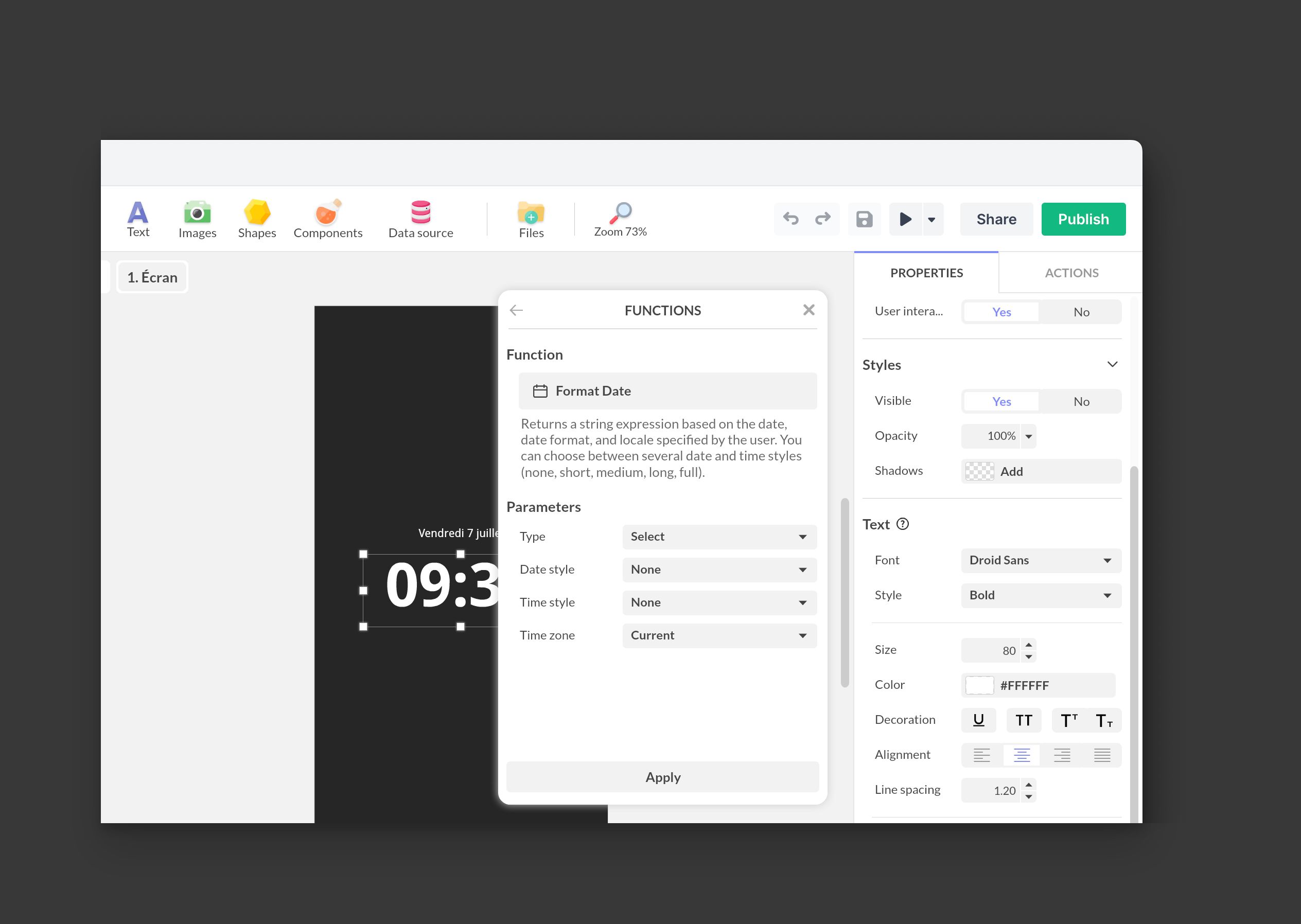Open the Font Droid Sans dropdown
1301x924 pixels.
point(1041,560)
